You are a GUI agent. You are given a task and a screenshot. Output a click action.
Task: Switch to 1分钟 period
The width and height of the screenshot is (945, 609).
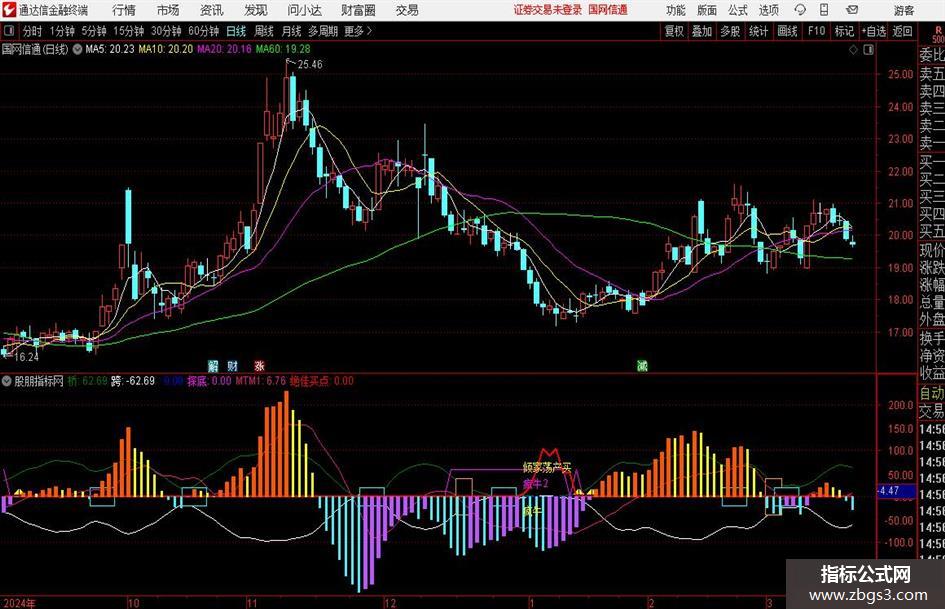click(x=62, y=31)
